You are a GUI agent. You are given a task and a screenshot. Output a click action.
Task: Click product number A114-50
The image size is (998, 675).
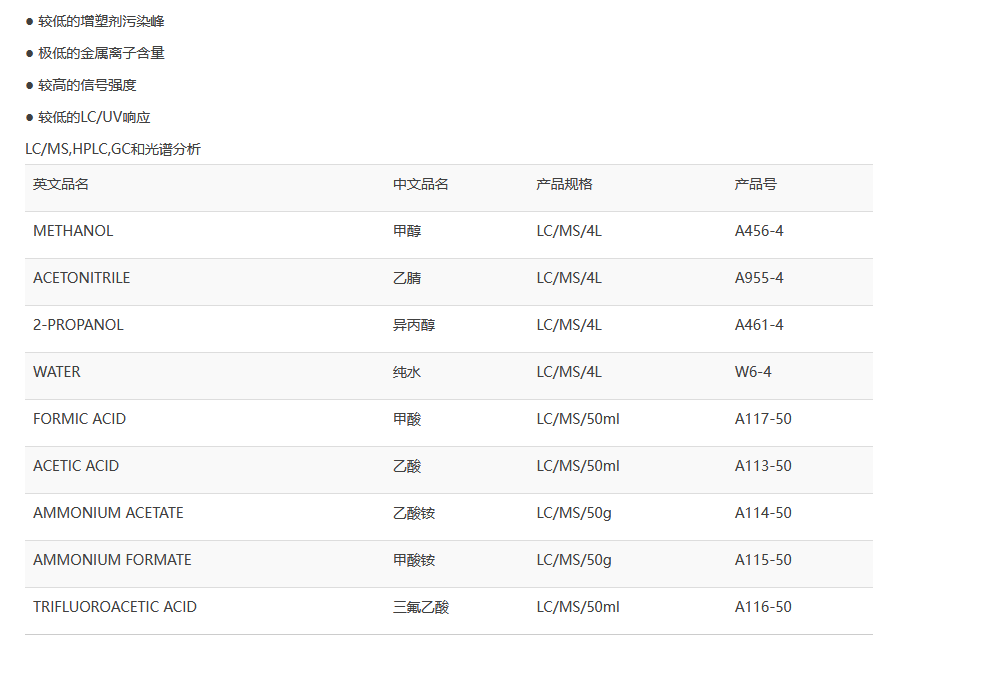click(x=763, y=513)
